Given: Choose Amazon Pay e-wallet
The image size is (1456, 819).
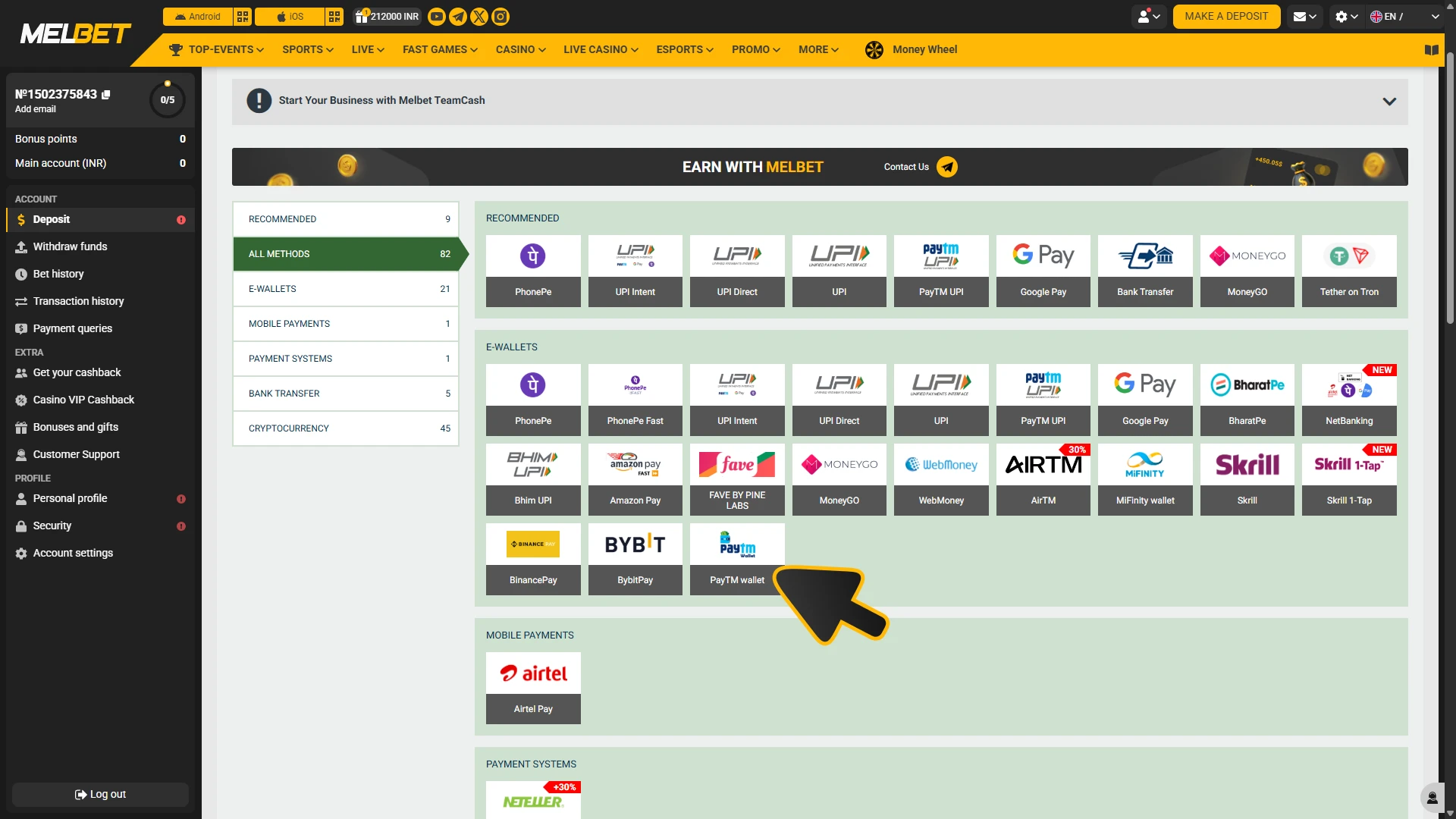Looking at the screenshot, I should point(635,479).
